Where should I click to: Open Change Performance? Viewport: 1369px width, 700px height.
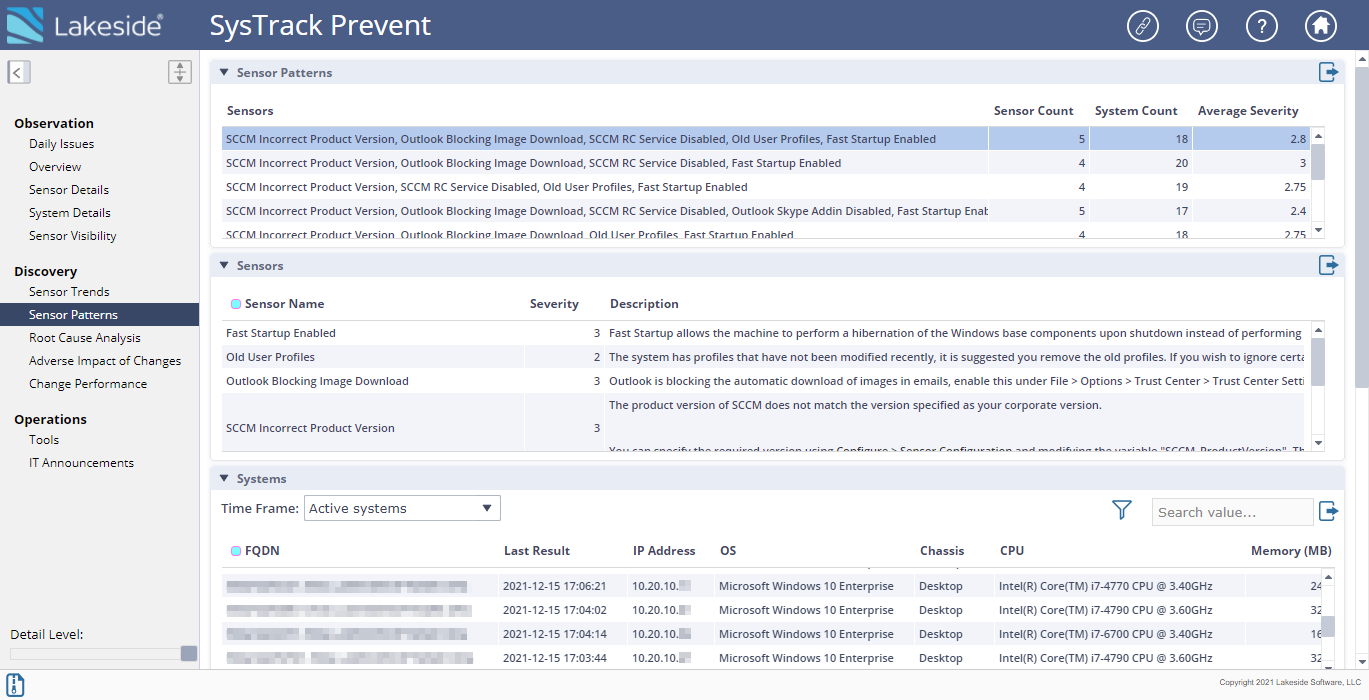pyautogui.click(x=88, y=384)
